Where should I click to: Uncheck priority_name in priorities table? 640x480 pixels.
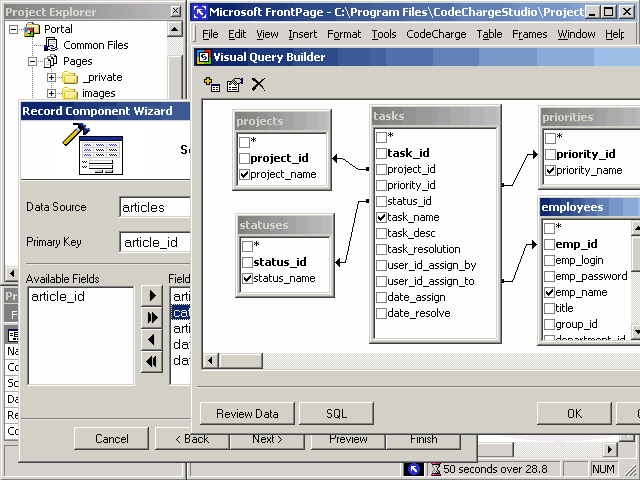[550, 171]
